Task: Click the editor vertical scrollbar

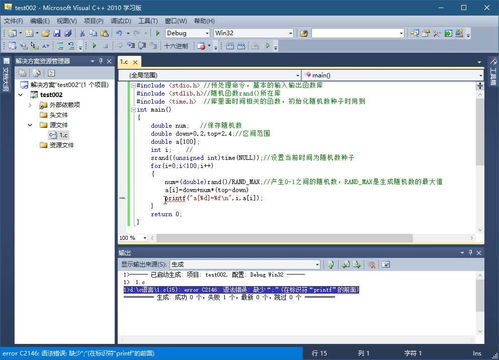Action: pos(480,132)
